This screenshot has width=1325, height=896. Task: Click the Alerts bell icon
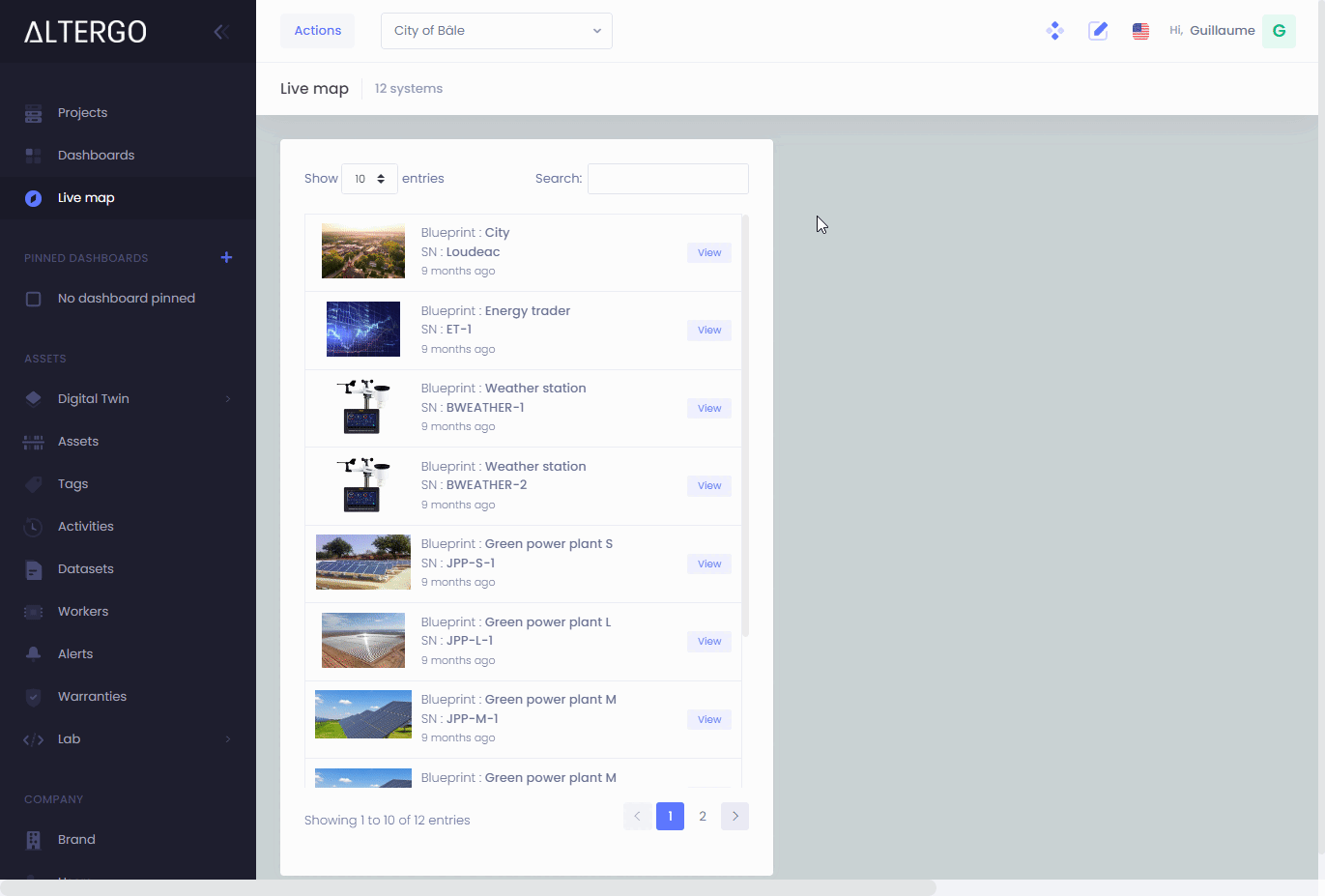[x=33, y=653]
